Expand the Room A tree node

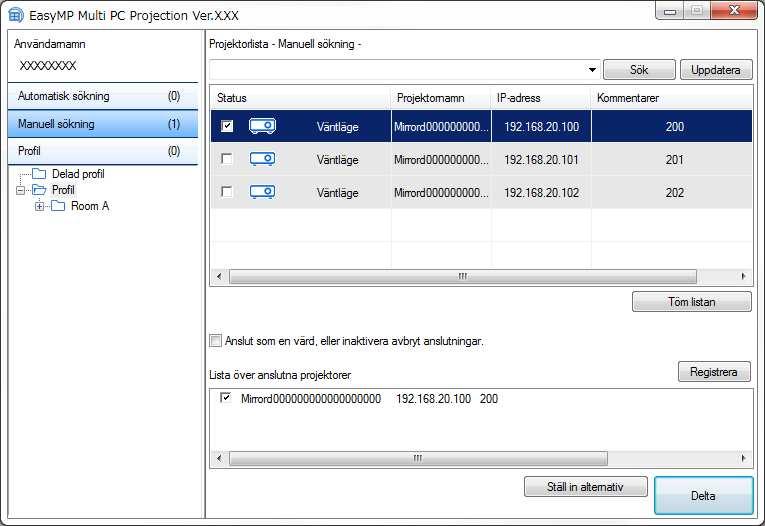click(40, 206)
